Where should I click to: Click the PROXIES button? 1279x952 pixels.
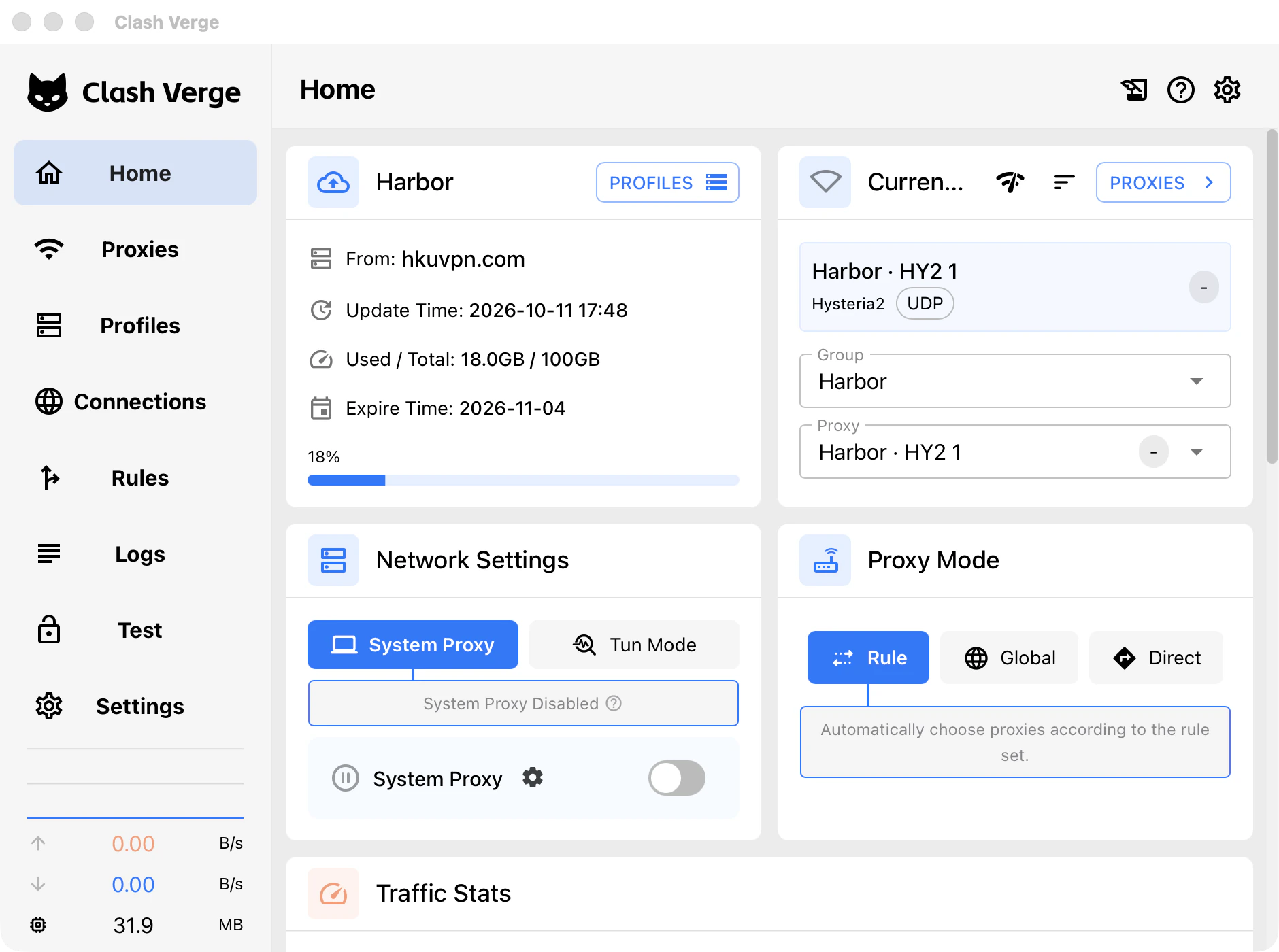pyautogui.click(x=1163, y=182)
